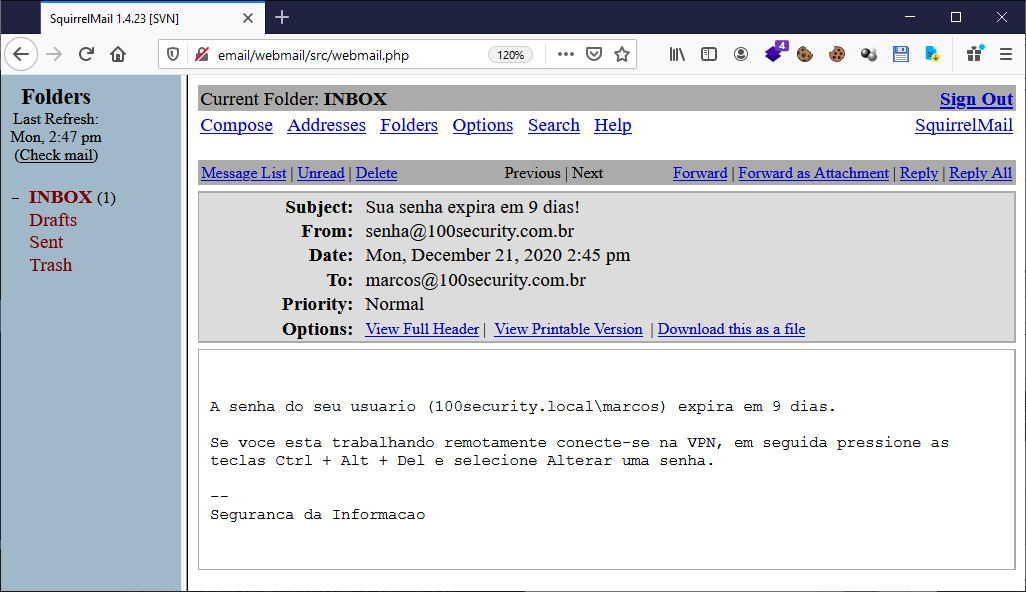Screen dimensions: 1026x592
Task: Open the Library bookshelf icon
Action: pos(677,54)
